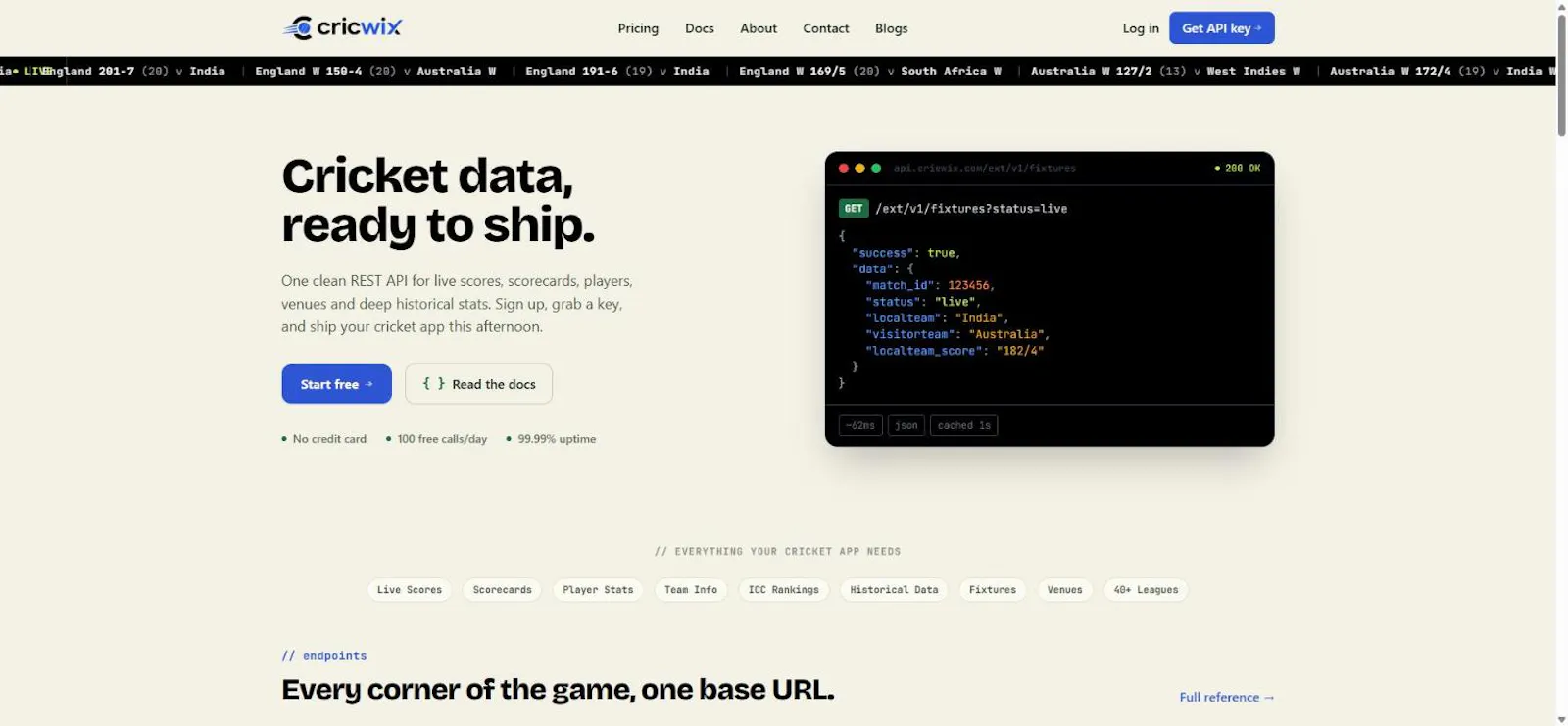This screenshot has width=1568, height=726.
Task: Click the "No credit card" text
Action: tap(329, 439)
